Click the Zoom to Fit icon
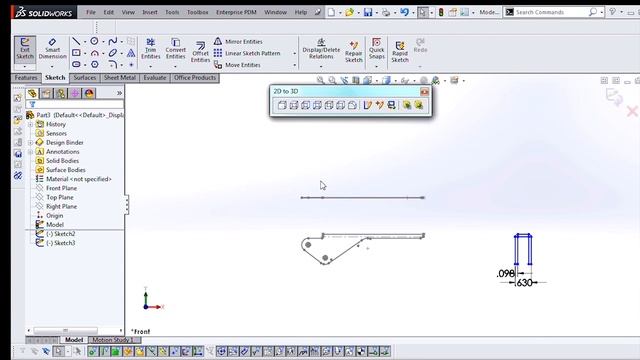Image resolution: width=640 pixels, height=360 pixels. [x=320, y=80]
